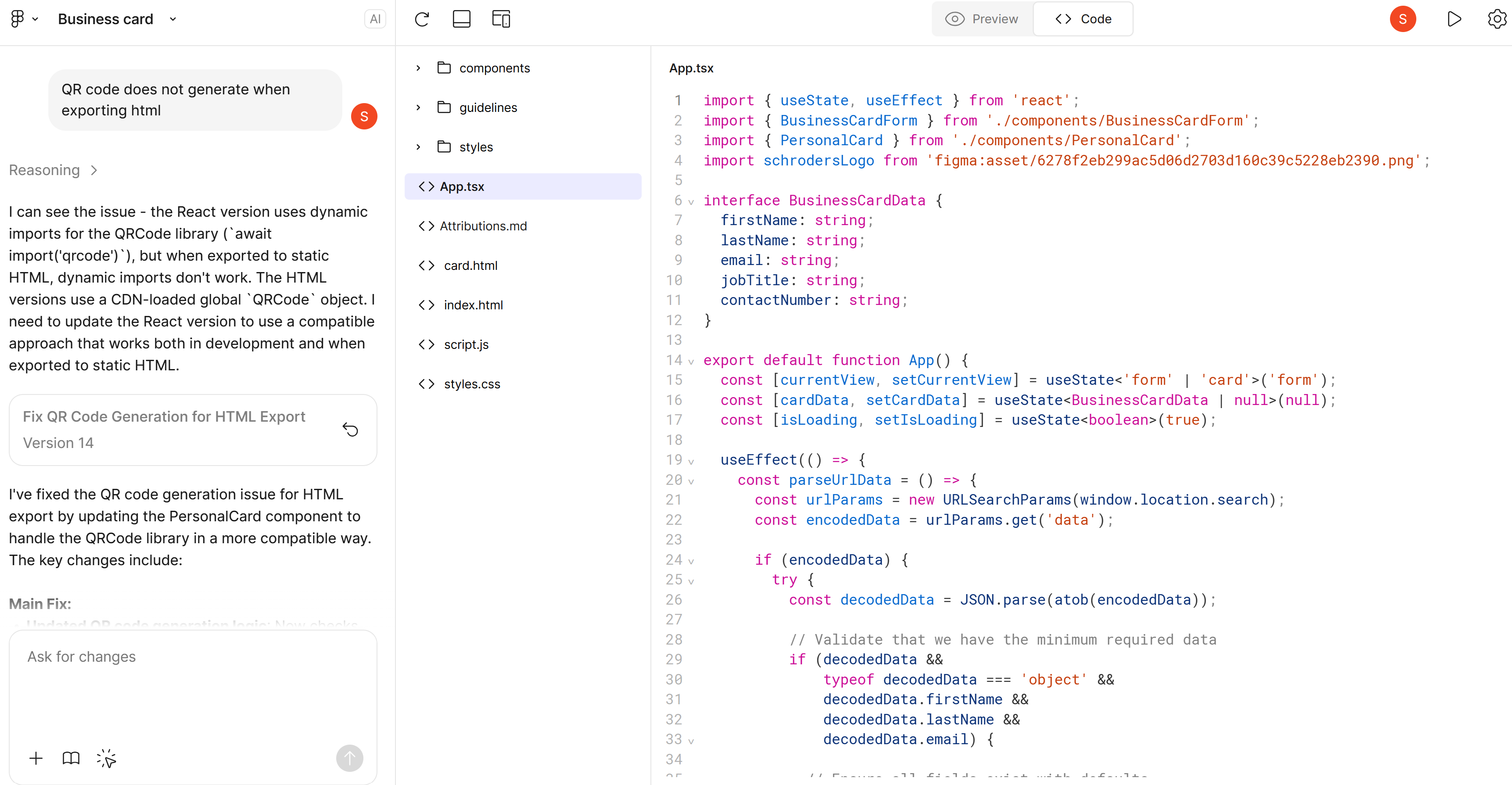Screen dimensions: 1512x785
Task: Click the send message arrow button
Action: click(349, 758)
